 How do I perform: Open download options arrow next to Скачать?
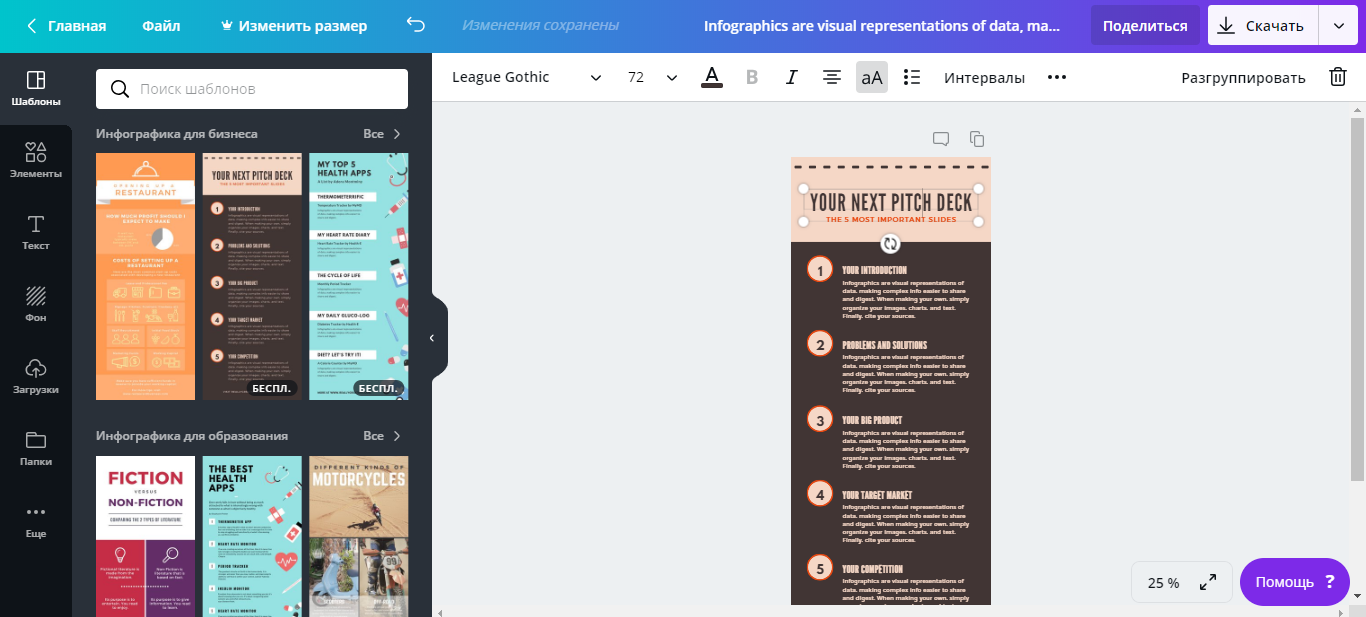click(x=1338, y=26)
